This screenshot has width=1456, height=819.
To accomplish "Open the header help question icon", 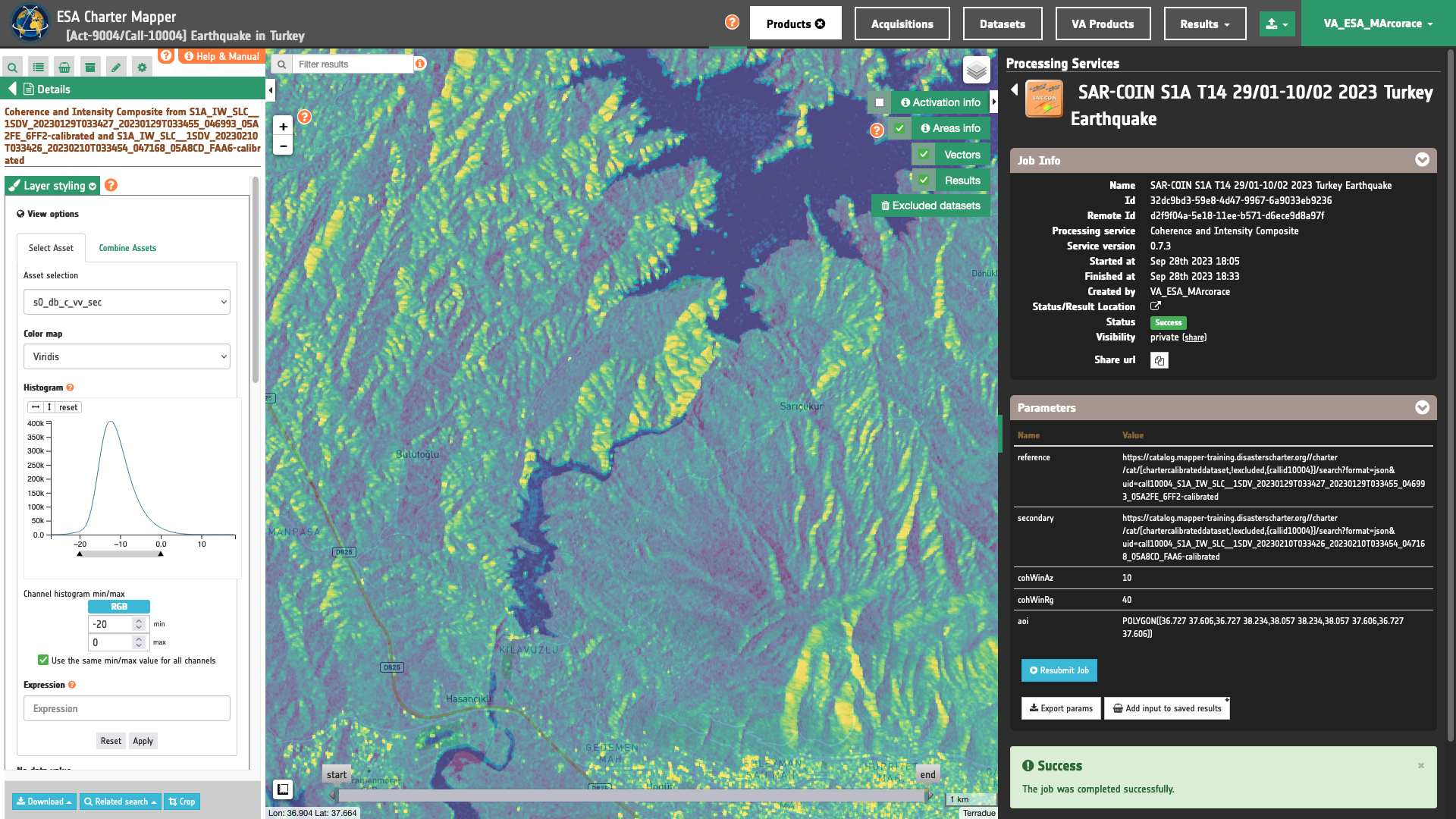I will click(732, 22).
